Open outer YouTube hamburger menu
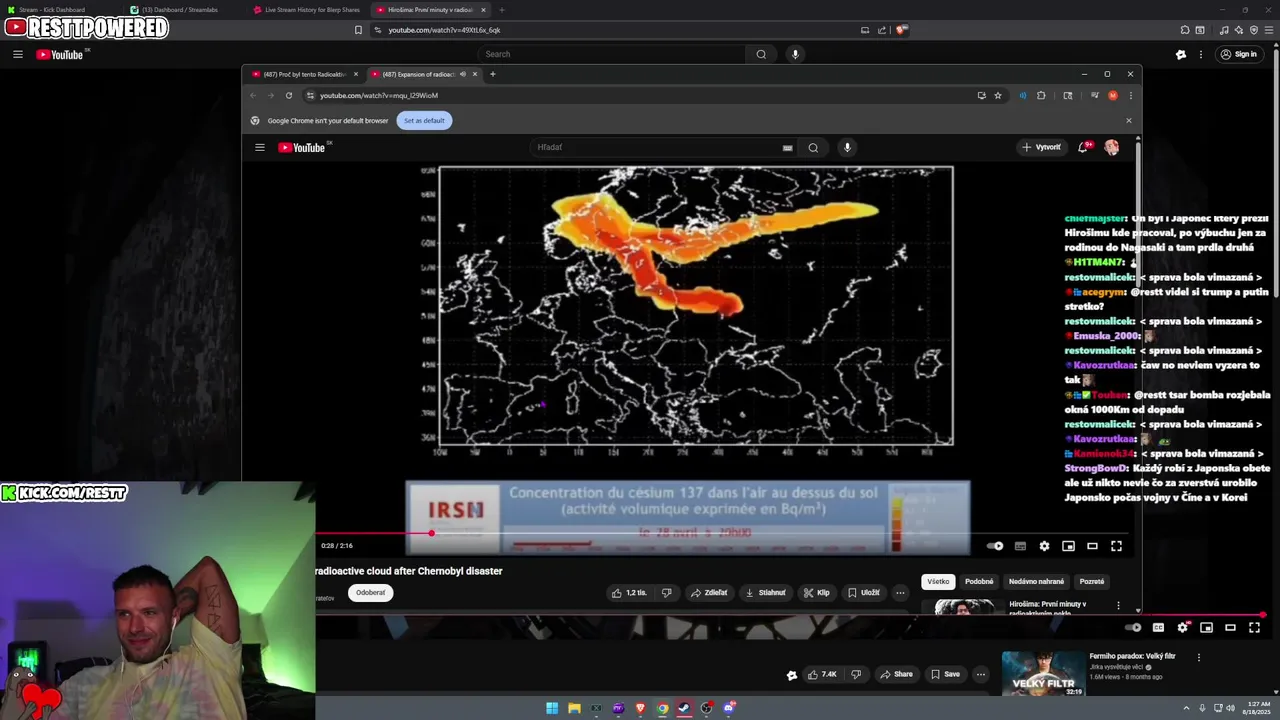The image size is (1280, 720). point(17,54)
